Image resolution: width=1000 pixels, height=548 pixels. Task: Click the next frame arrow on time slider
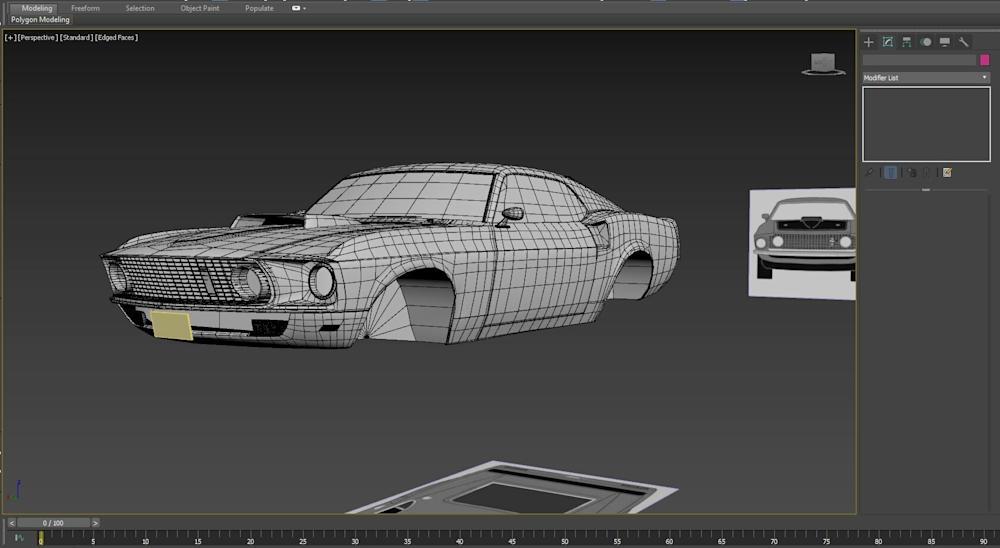95,522
